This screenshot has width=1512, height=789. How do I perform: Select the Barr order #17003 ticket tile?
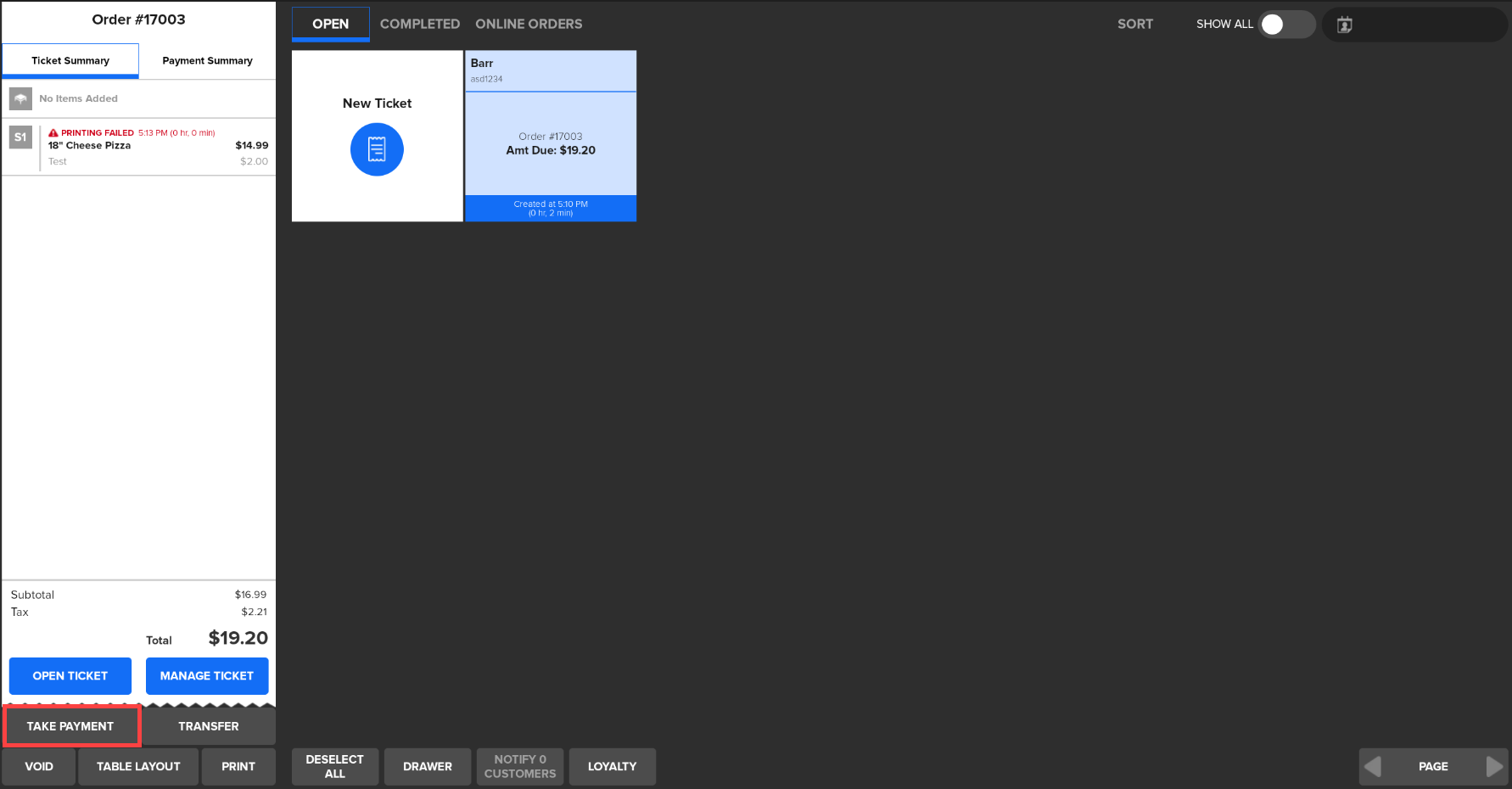(x=551, y=143)
